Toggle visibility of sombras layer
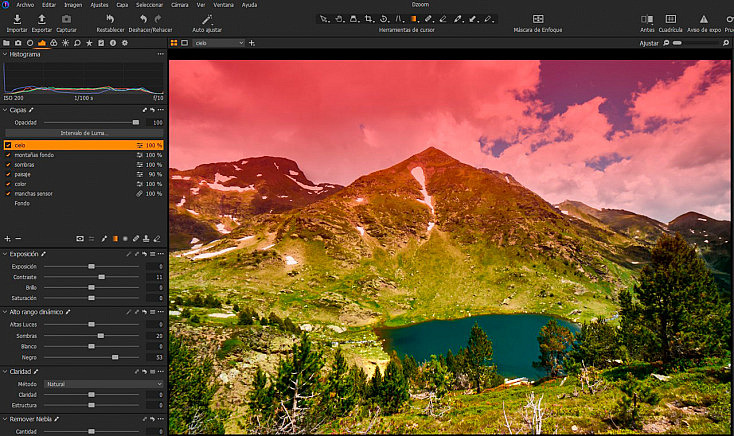 pyautogui.click(x=8, y=165)
